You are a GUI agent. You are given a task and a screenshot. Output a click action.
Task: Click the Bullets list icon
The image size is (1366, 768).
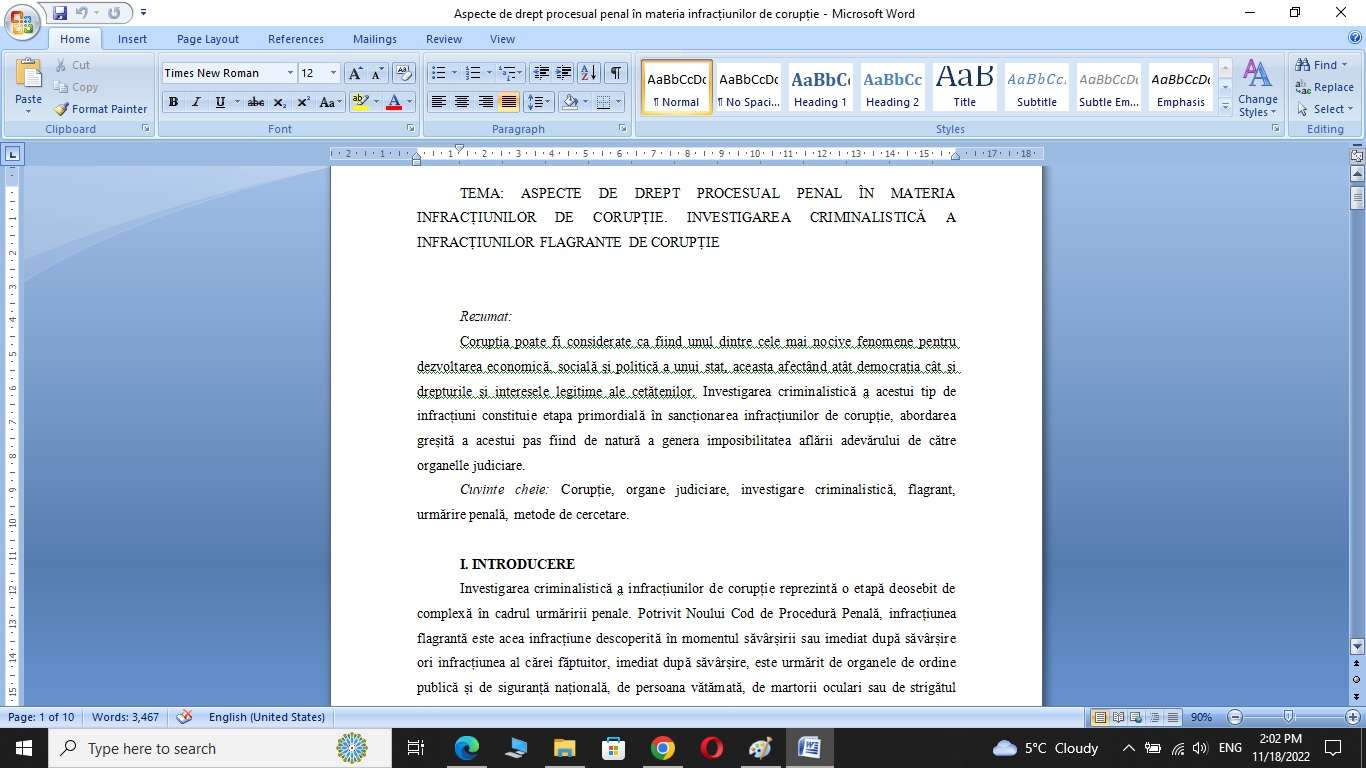tap(438, 73)
